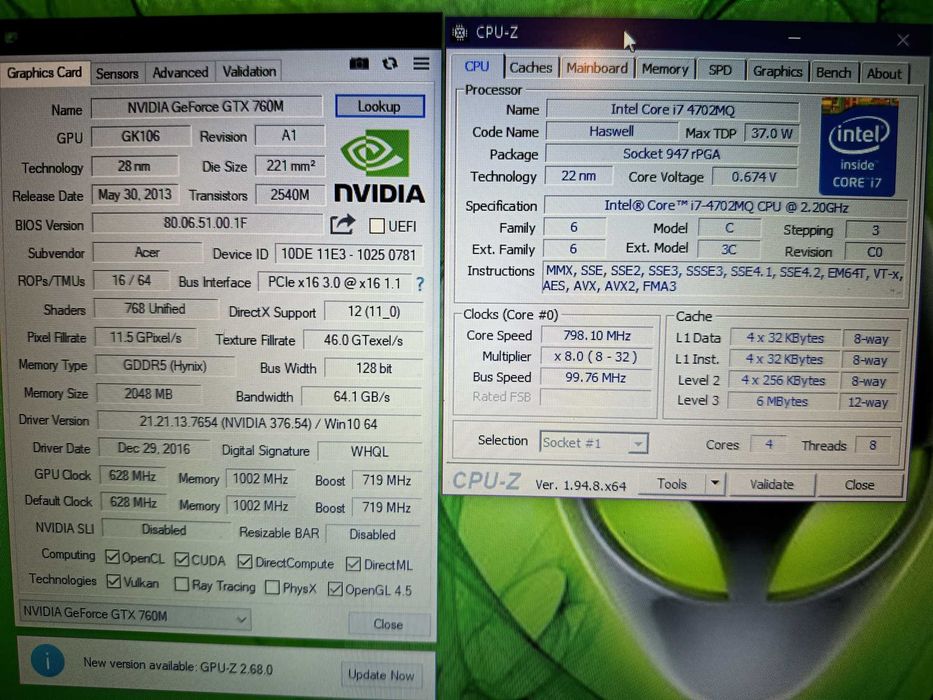Select the Graphics Card tab

[x=45, y=73]
